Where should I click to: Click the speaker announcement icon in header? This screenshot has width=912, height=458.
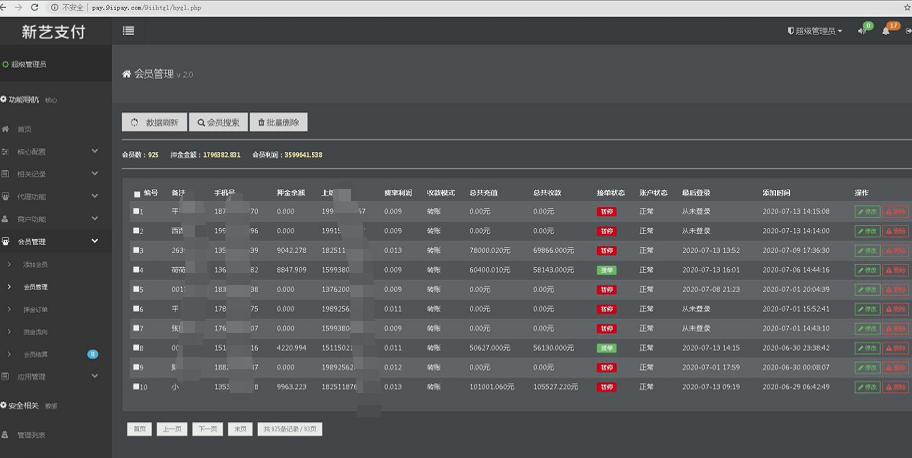click(x=862, y=31)
